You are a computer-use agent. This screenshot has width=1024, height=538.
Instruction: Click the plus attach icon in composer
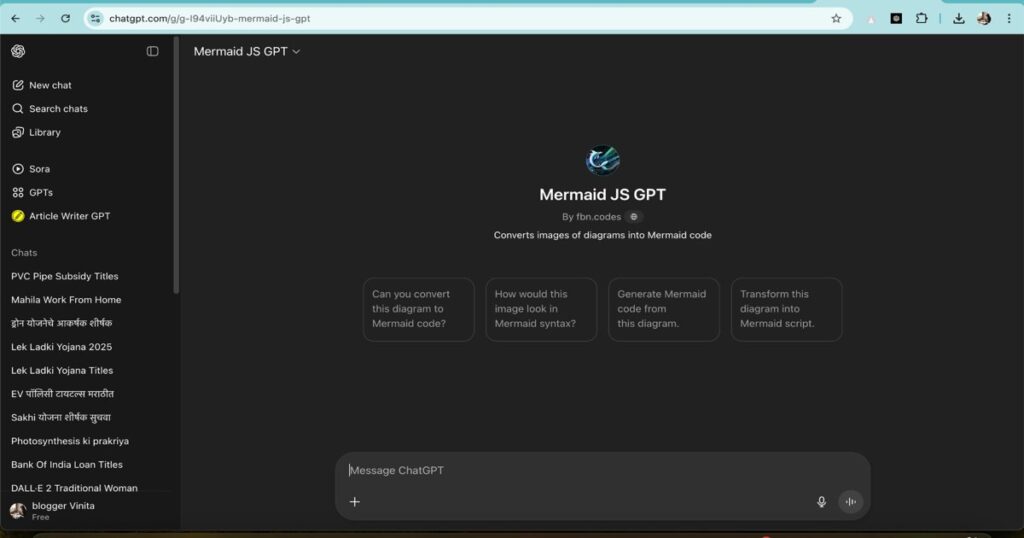[x=355, y=501]
